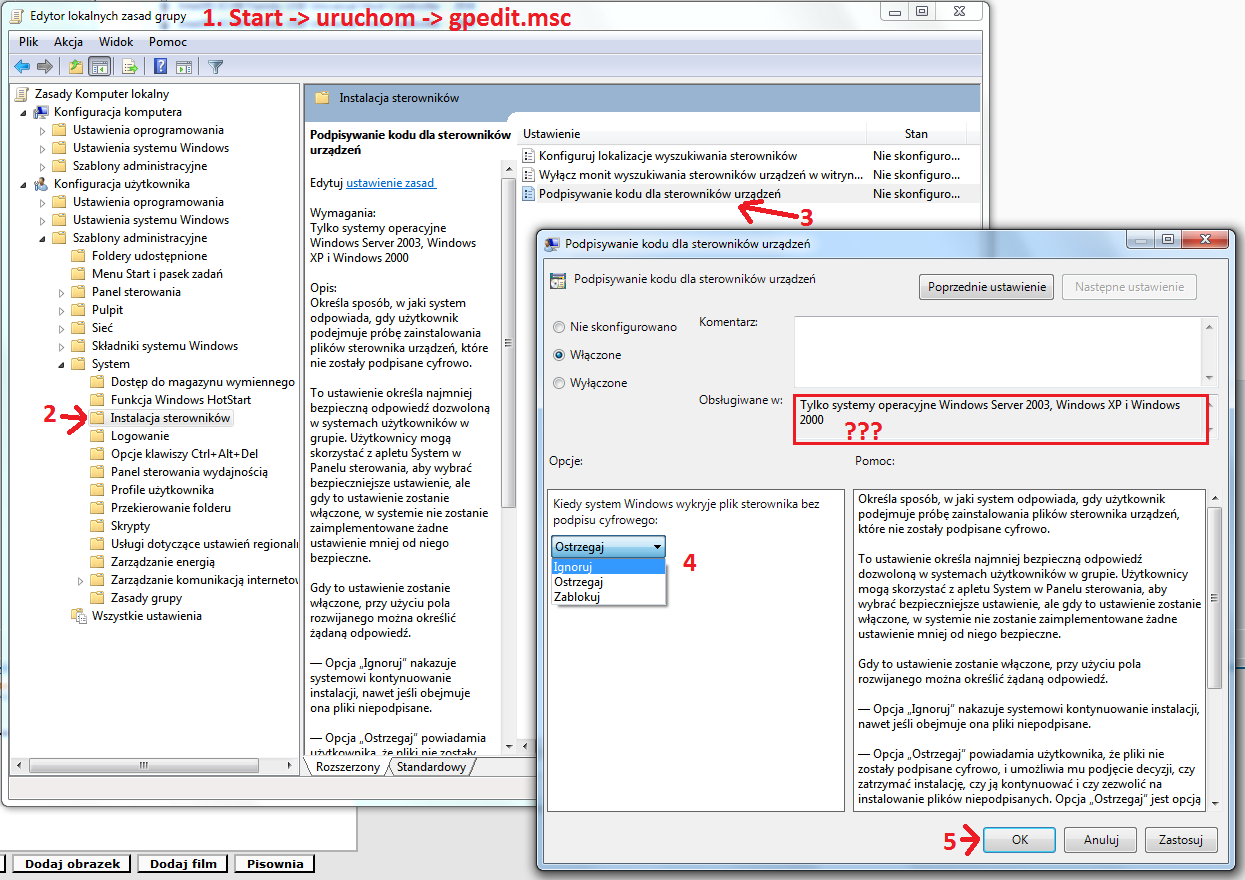Image resolution: width=1245 pixels, height=880 pixels.
Task: Choose Ignoruj from the dropdown list
Action: click(608, 567)
